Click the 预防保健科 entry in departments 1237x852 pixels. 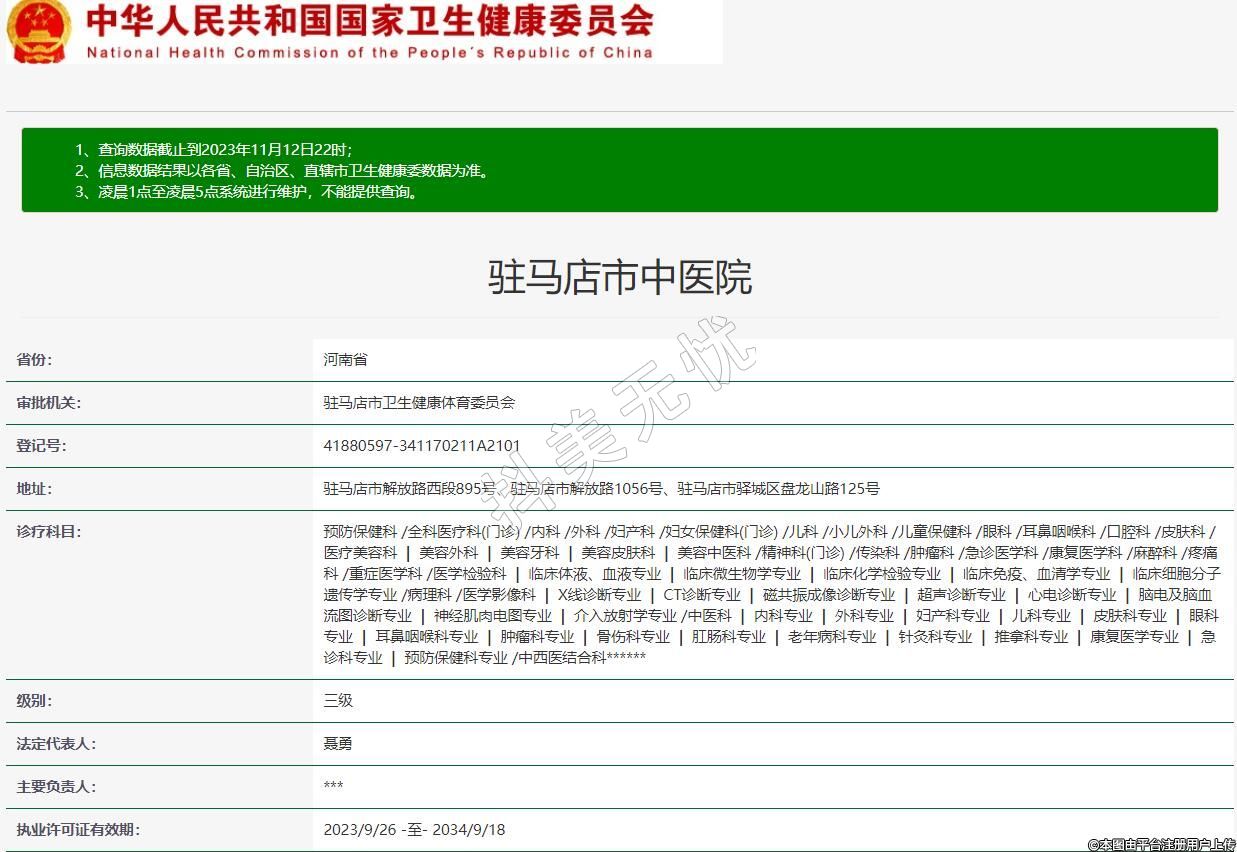click(360, 532)
